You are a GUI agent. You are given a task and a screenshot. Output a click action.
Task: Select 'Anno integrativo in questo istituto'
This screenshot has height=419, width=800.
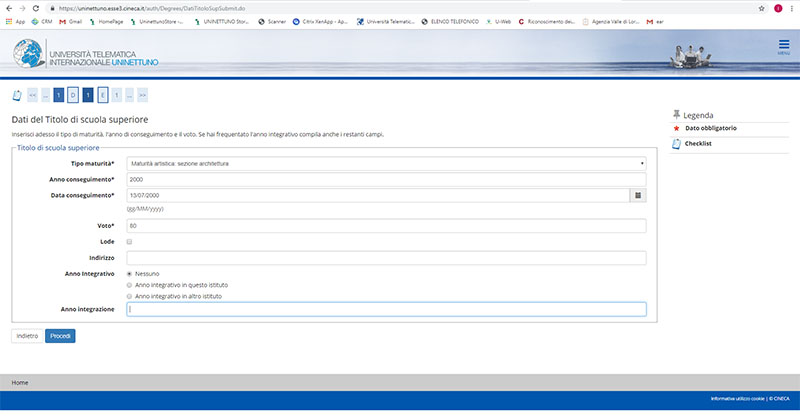[x=130, y=285]
